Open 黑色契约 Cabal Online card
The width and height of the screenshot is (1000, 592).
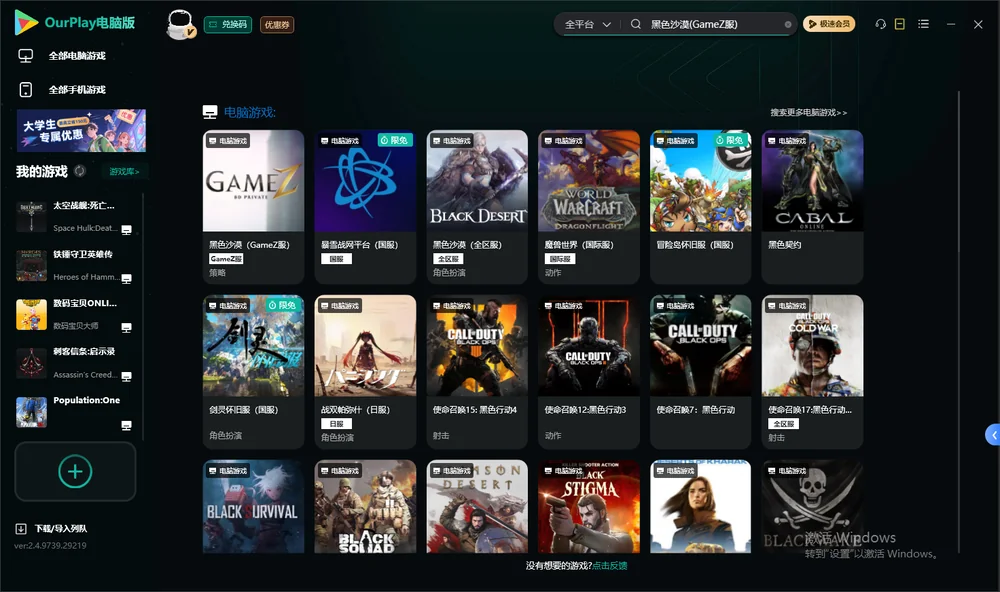point(812,207)
